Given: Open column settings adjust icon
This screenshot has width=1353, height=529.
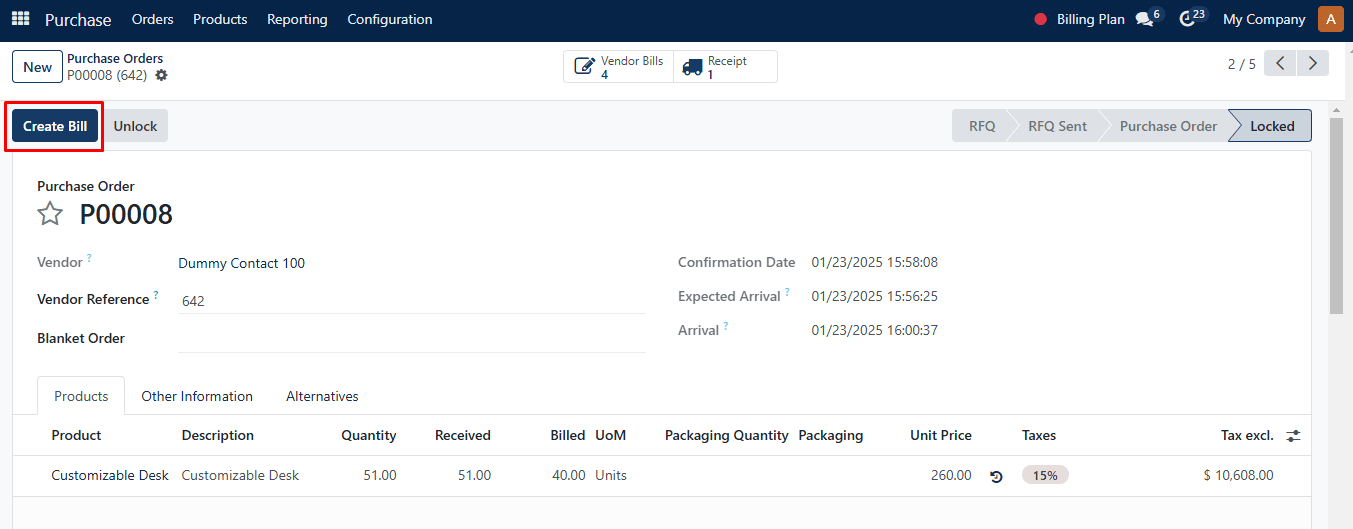Looking at the screenshot, I should [1294, 436].
